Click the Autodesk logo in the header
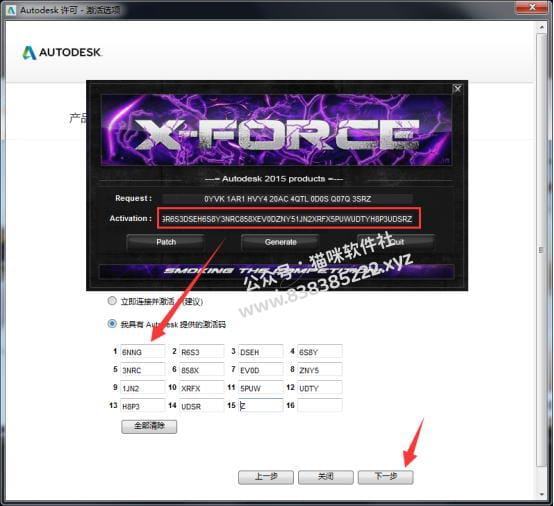The image size is (554, 506). (62, 53)
